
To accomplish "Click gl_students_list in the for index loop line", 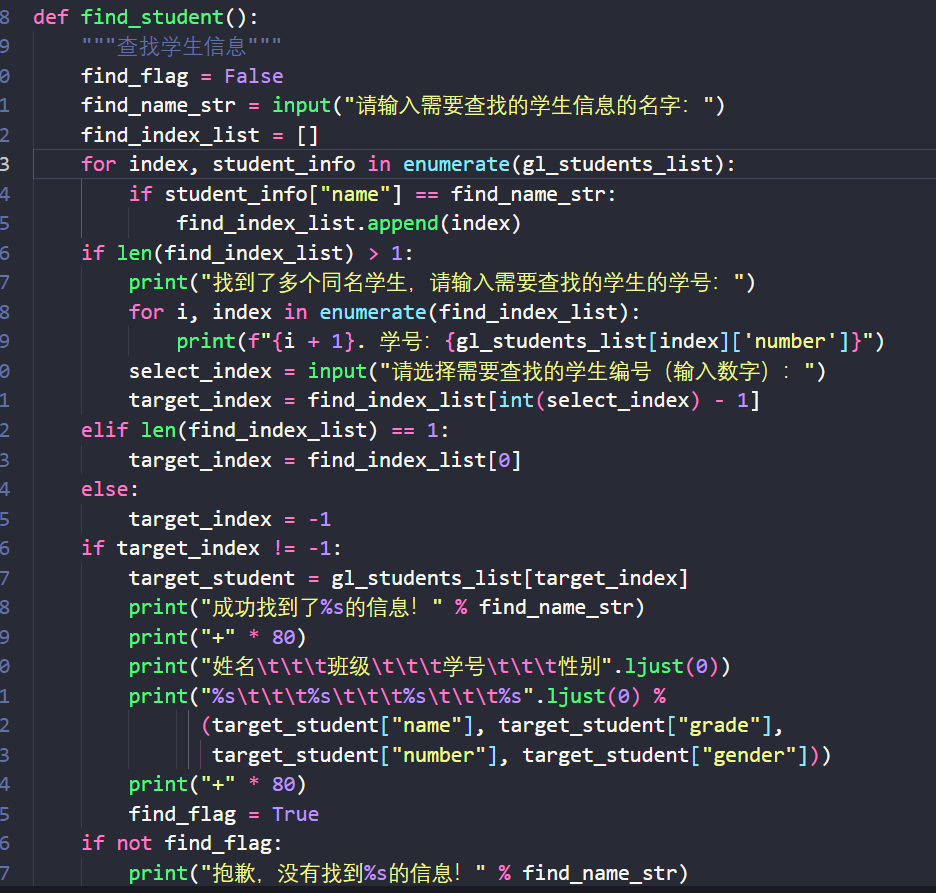I will (618, 165).
